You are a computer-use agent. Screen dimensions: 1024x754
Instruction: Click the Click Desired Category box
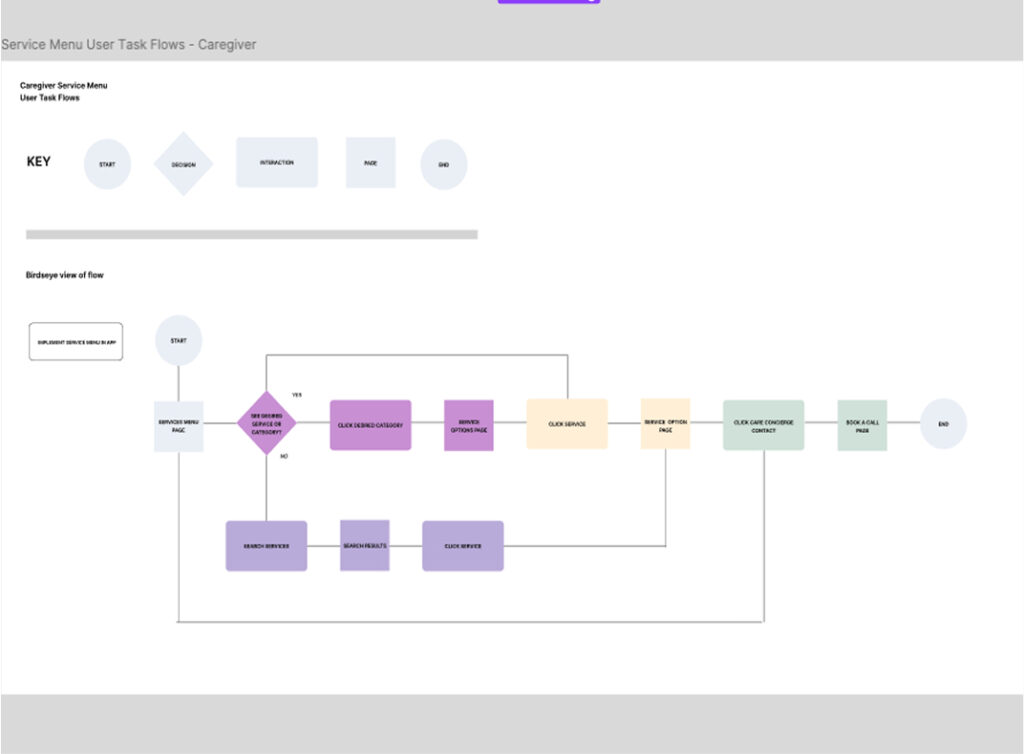click(370, 425)
